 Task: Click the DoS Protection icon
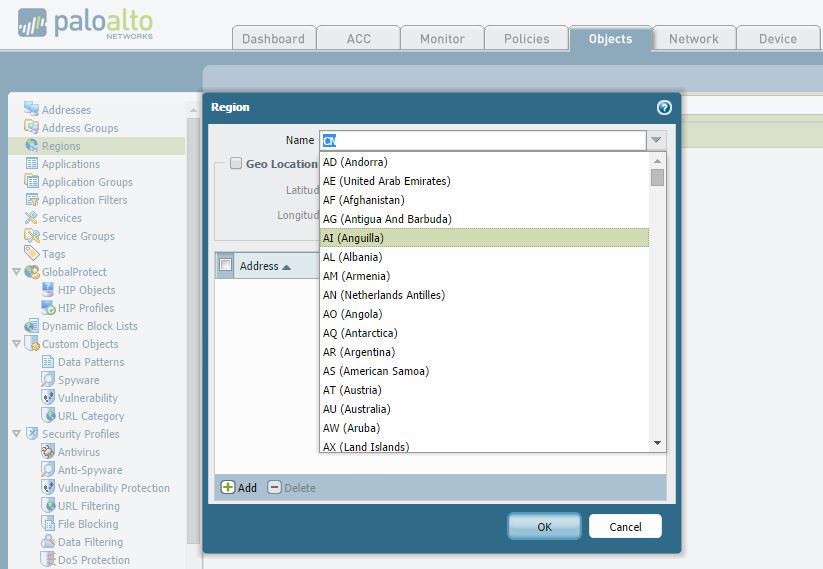(x=48, y=559)
